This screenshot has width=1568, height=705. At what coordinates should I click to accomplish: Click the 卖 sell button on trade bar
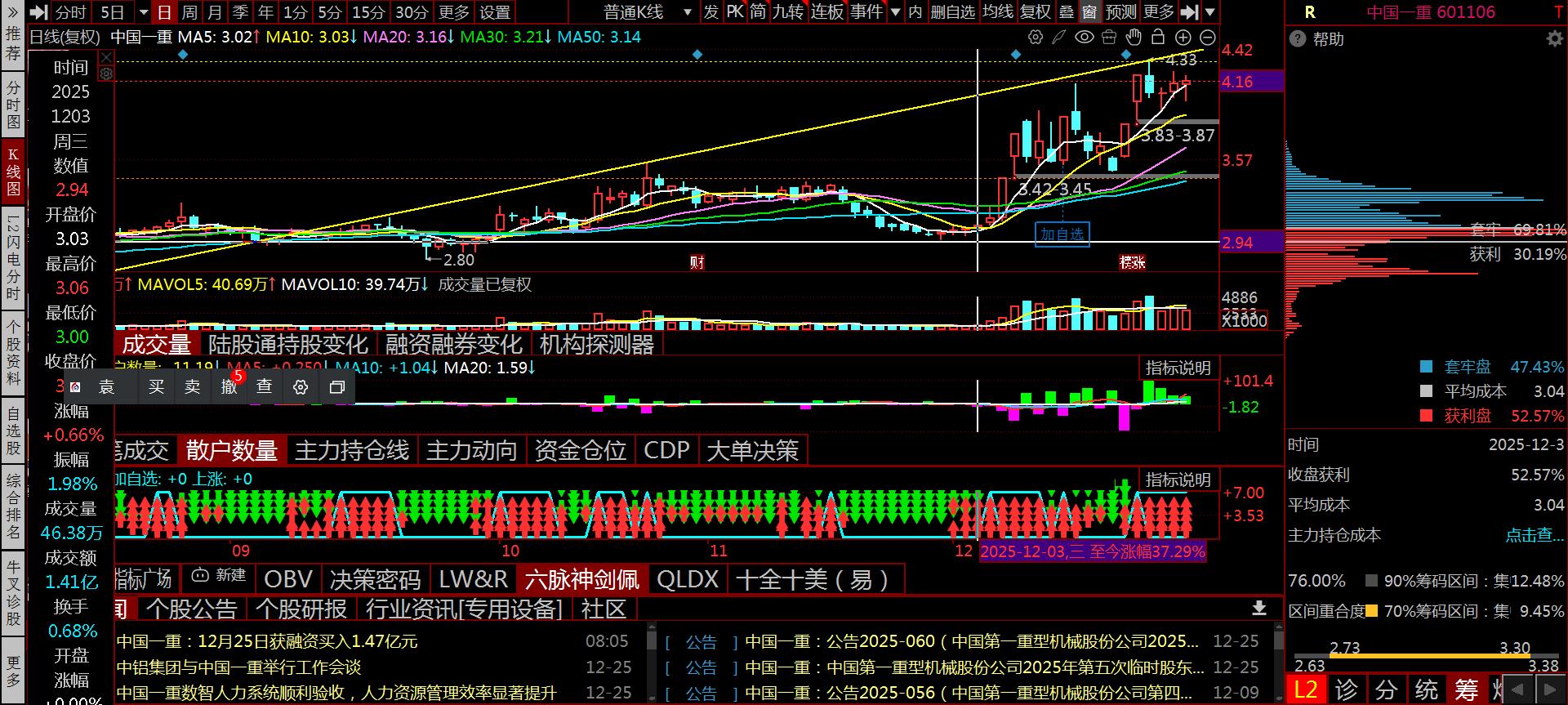(x=192, y=386)
